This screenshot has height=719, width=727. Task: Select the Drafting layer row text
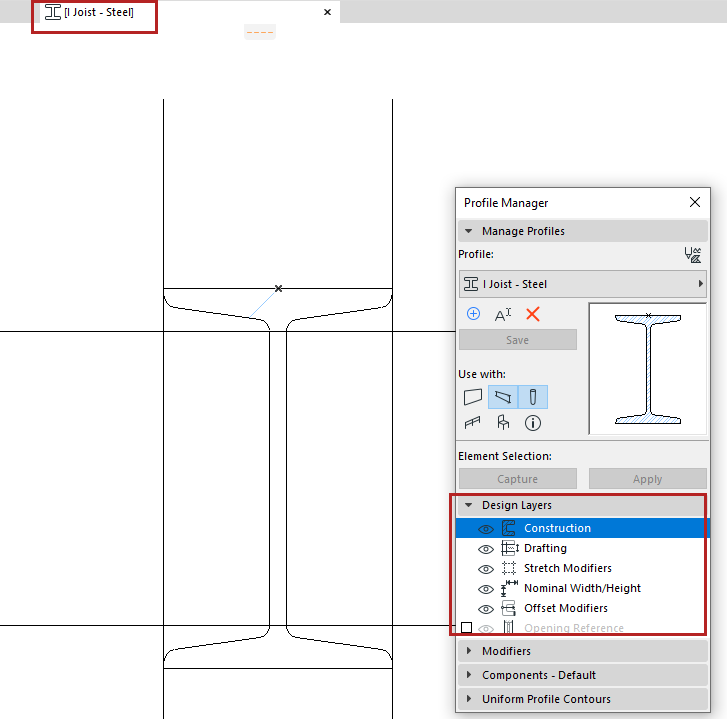545,548
